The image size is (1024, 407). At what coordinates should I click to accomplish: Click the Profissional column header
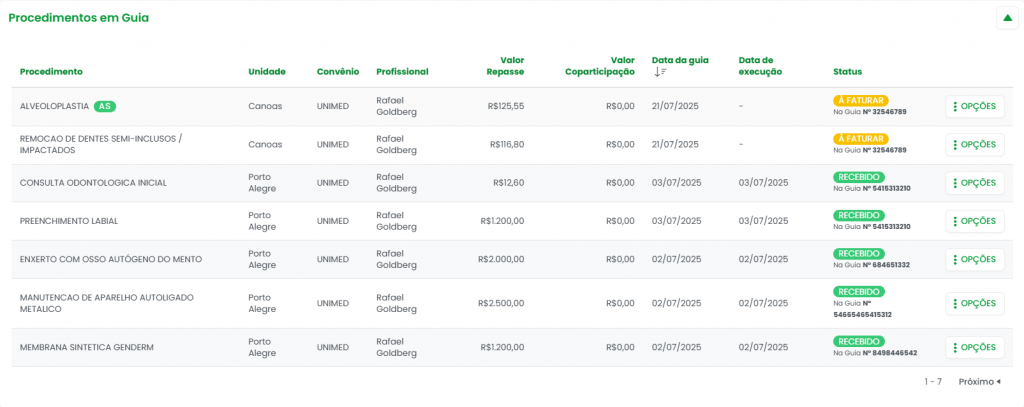pyautogui.click(x=402, y=72)
